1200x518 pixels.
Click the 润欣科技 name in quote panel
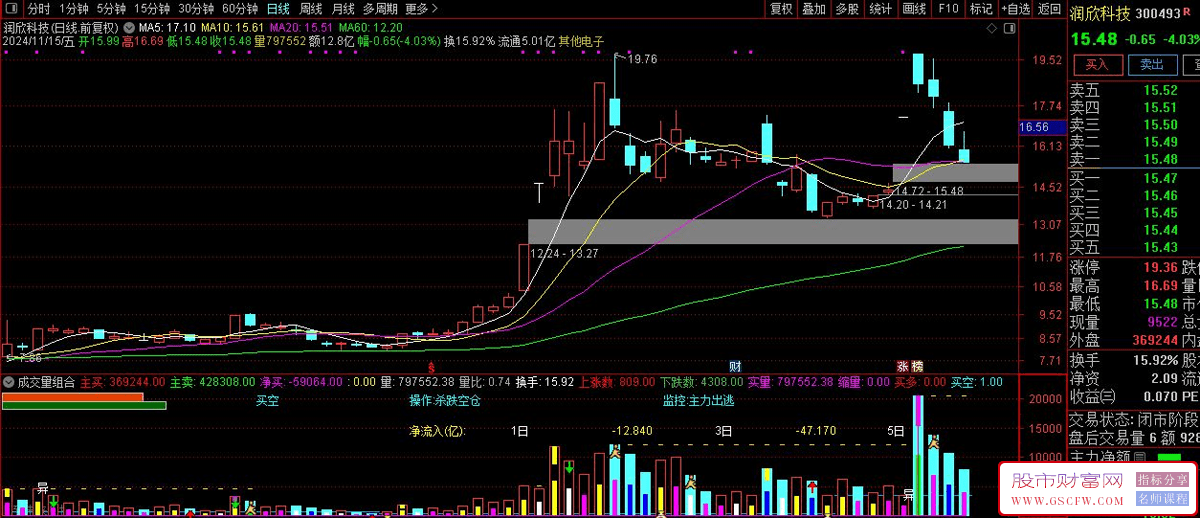(x=1101, y=13)
